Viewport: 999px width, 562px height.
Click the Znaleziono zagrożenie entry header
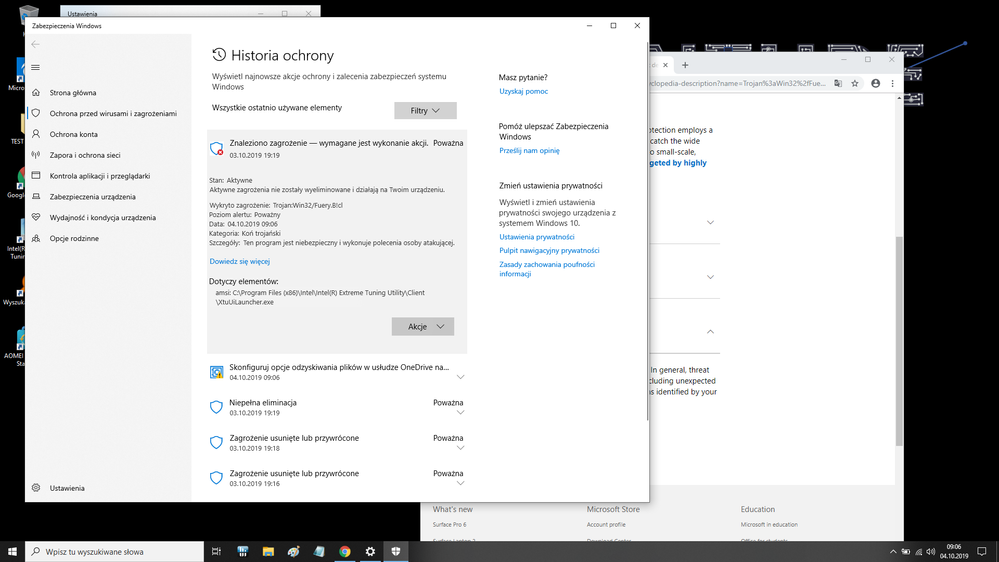tap(337, 148)
